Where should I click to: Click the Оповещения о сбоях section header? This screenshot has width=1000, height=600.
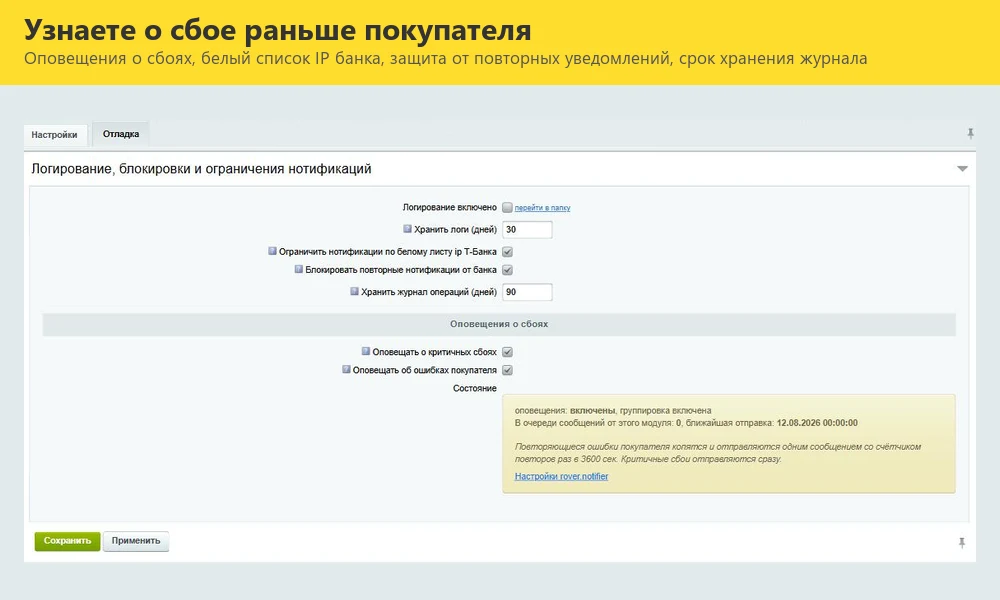tap(499, 324)
